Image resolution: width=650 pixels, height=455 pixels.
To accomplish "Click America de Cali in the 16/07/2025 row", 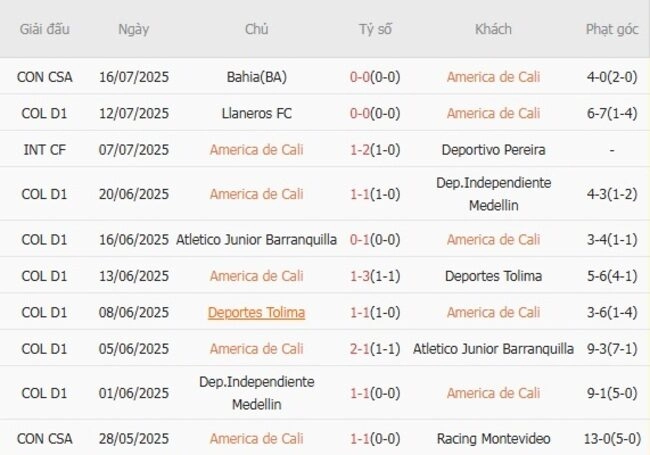I will click(x=493, y=77).
